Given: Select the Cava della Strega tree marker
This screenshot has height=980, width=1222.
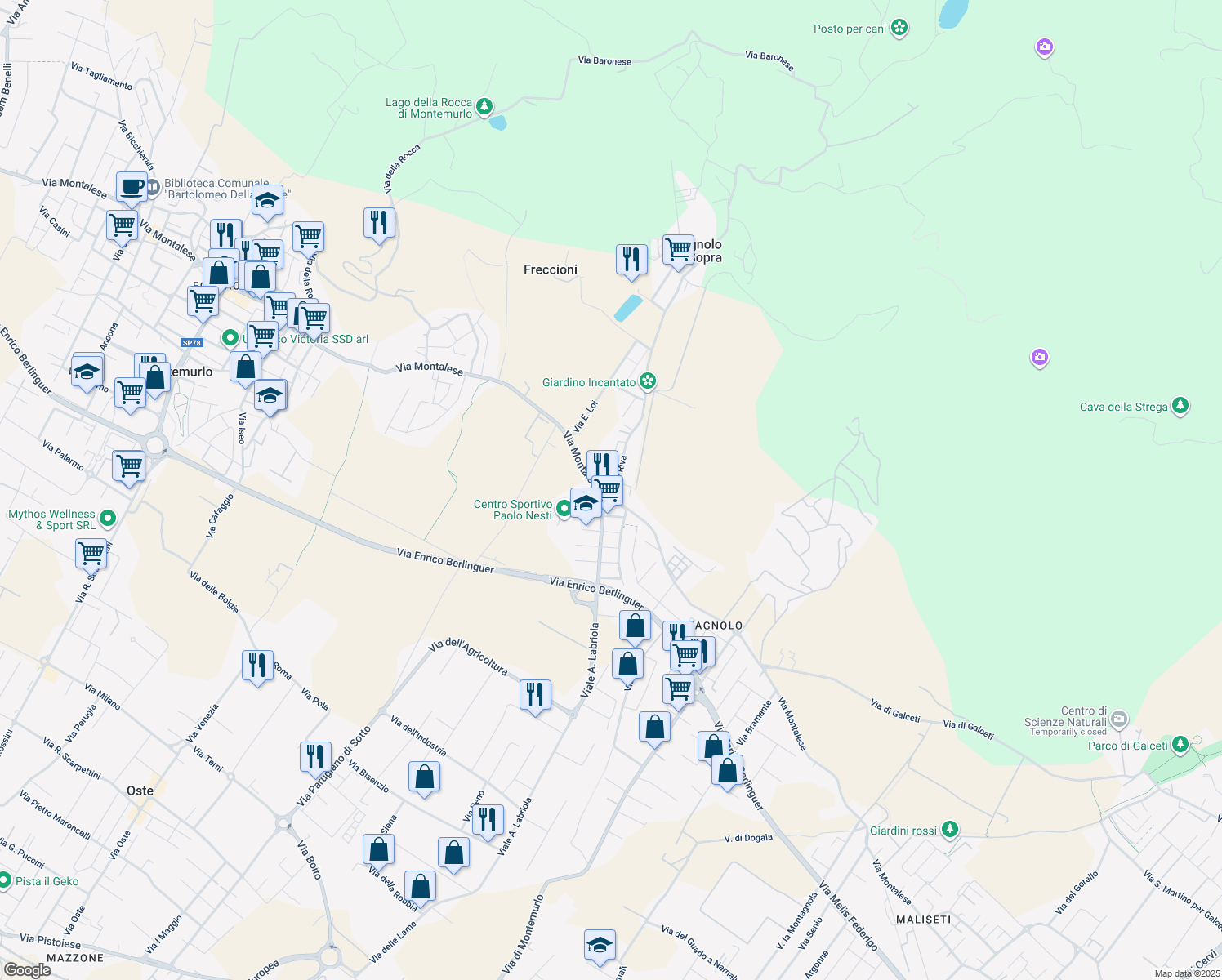Looking at the screenshot, I should [1180, 406].
